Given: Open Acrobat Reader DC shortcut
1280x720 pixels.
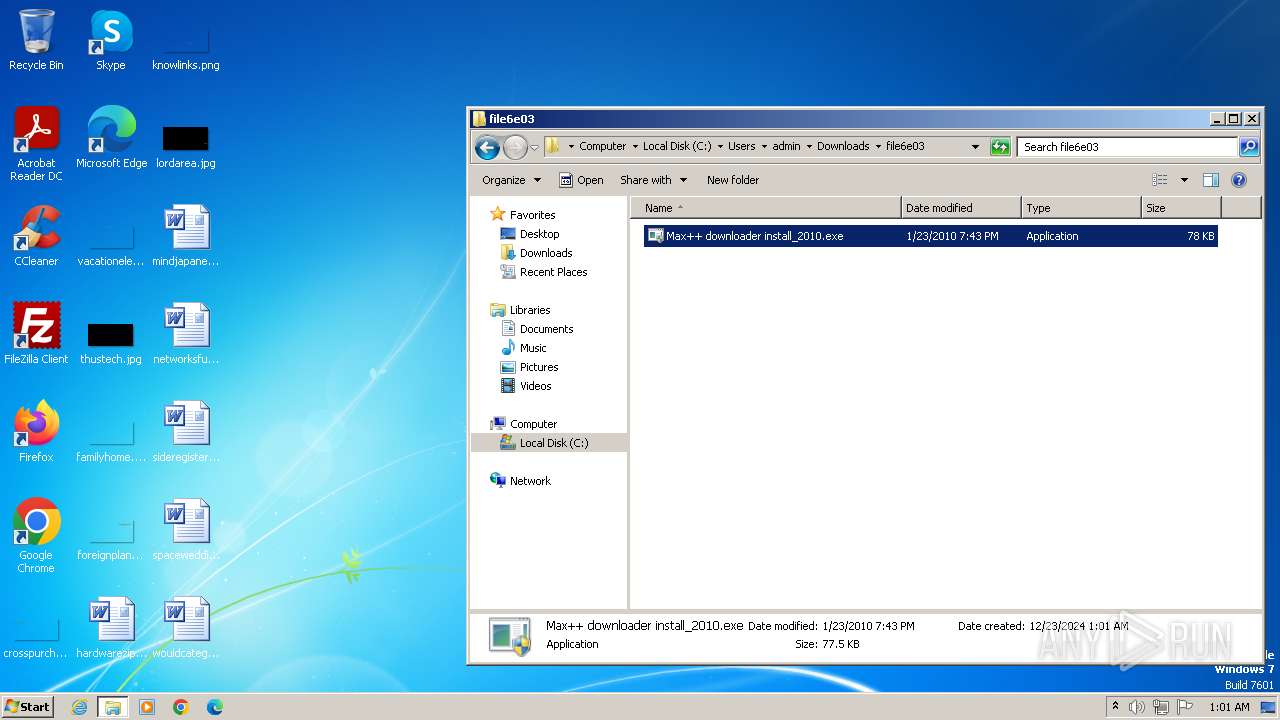Looking at the screenshot, I should 36,143.
